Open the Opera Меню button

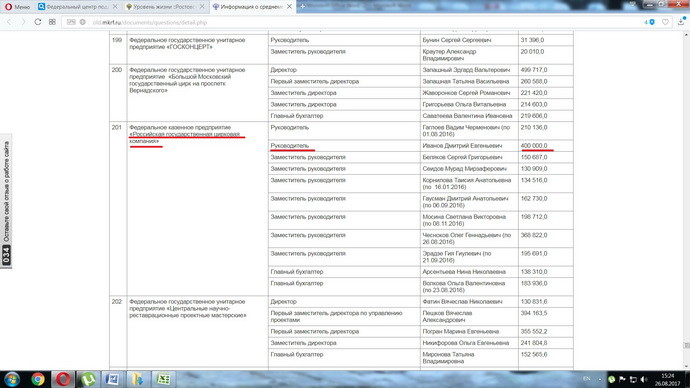click(x=17, y=7)
